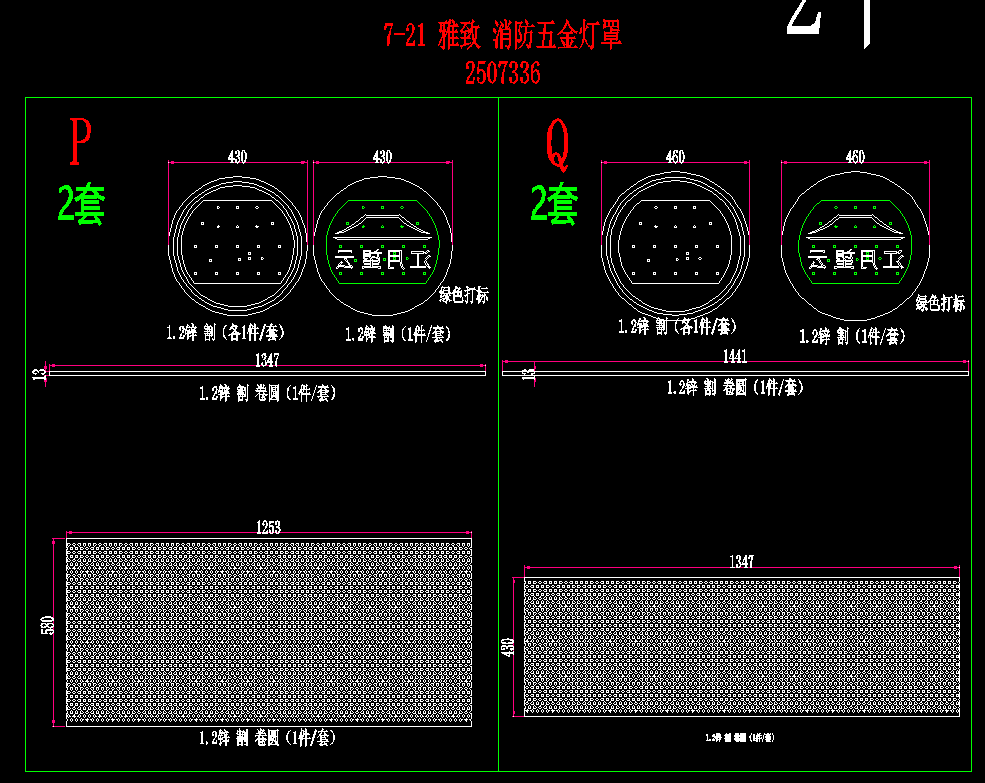Click the 580 vertical dimension label

46,625
